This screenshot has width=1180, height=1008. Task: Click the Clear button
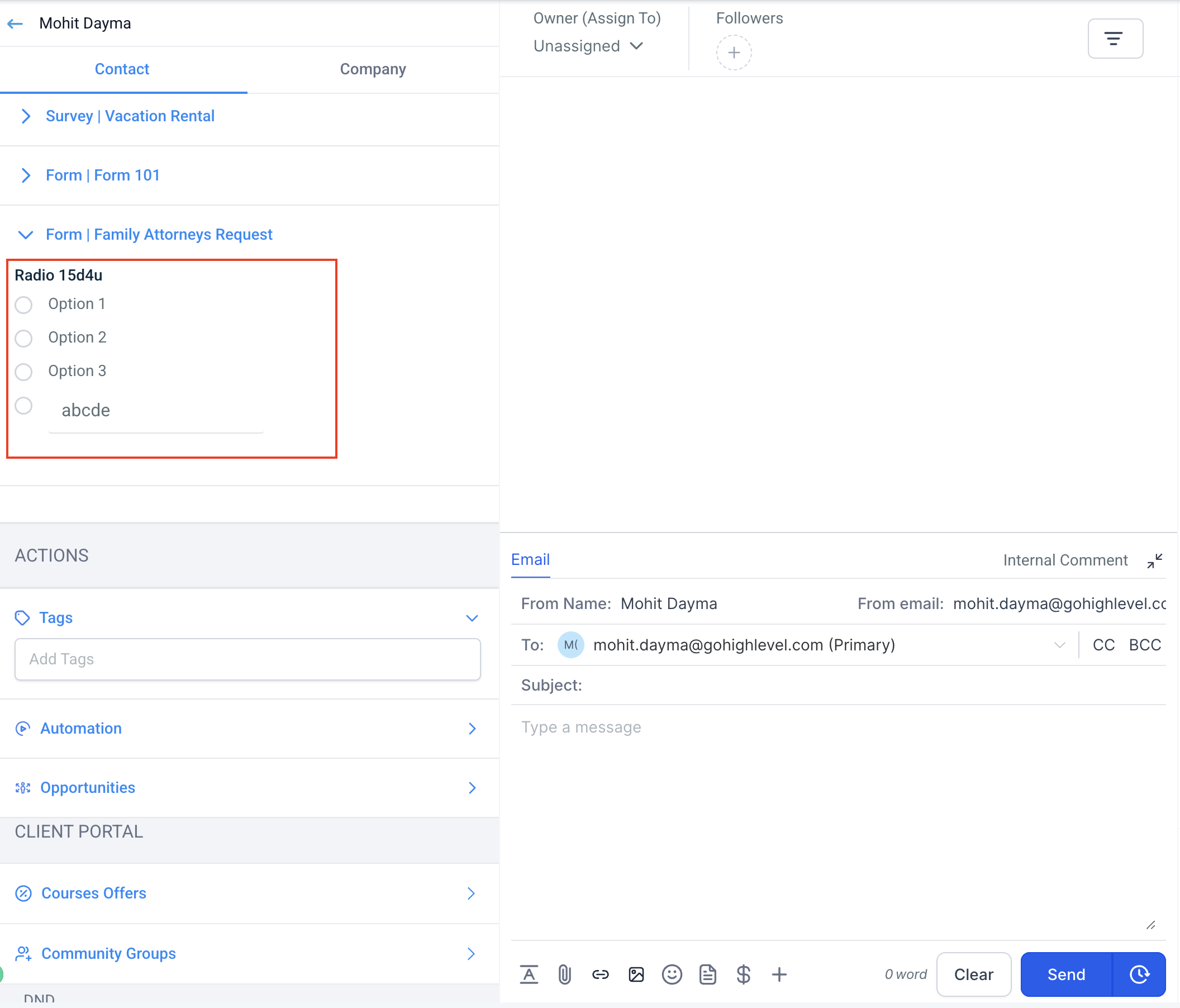click(973, 974)
